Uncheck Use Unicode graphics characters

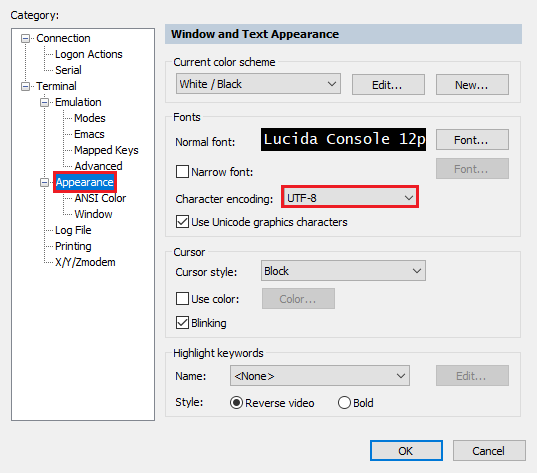pyautogui.click(x=182, y=222)
